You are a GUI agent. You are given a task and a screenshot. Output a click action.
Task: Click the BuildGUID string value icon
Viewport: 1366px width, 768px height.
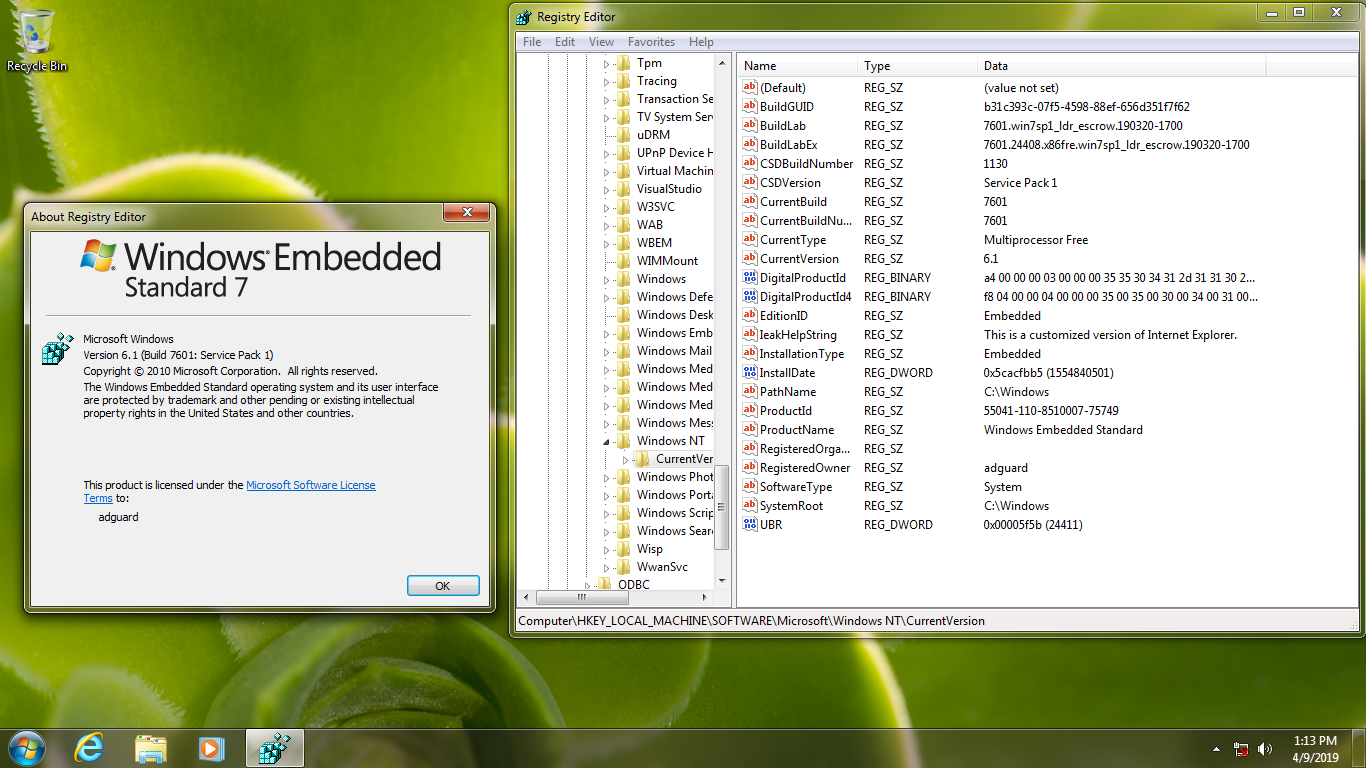click(750, 107)
